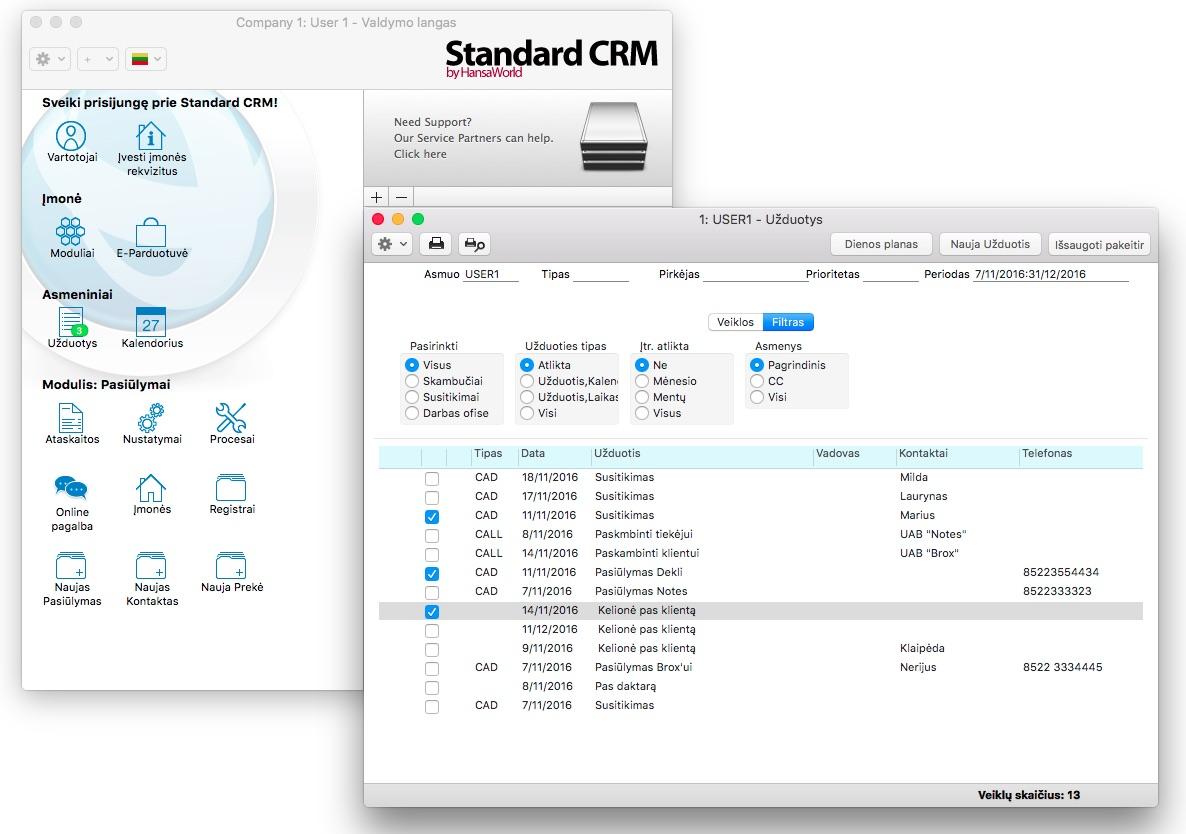Select the Darbas ofise radio option
The image size is (1186, 834).
411,413
